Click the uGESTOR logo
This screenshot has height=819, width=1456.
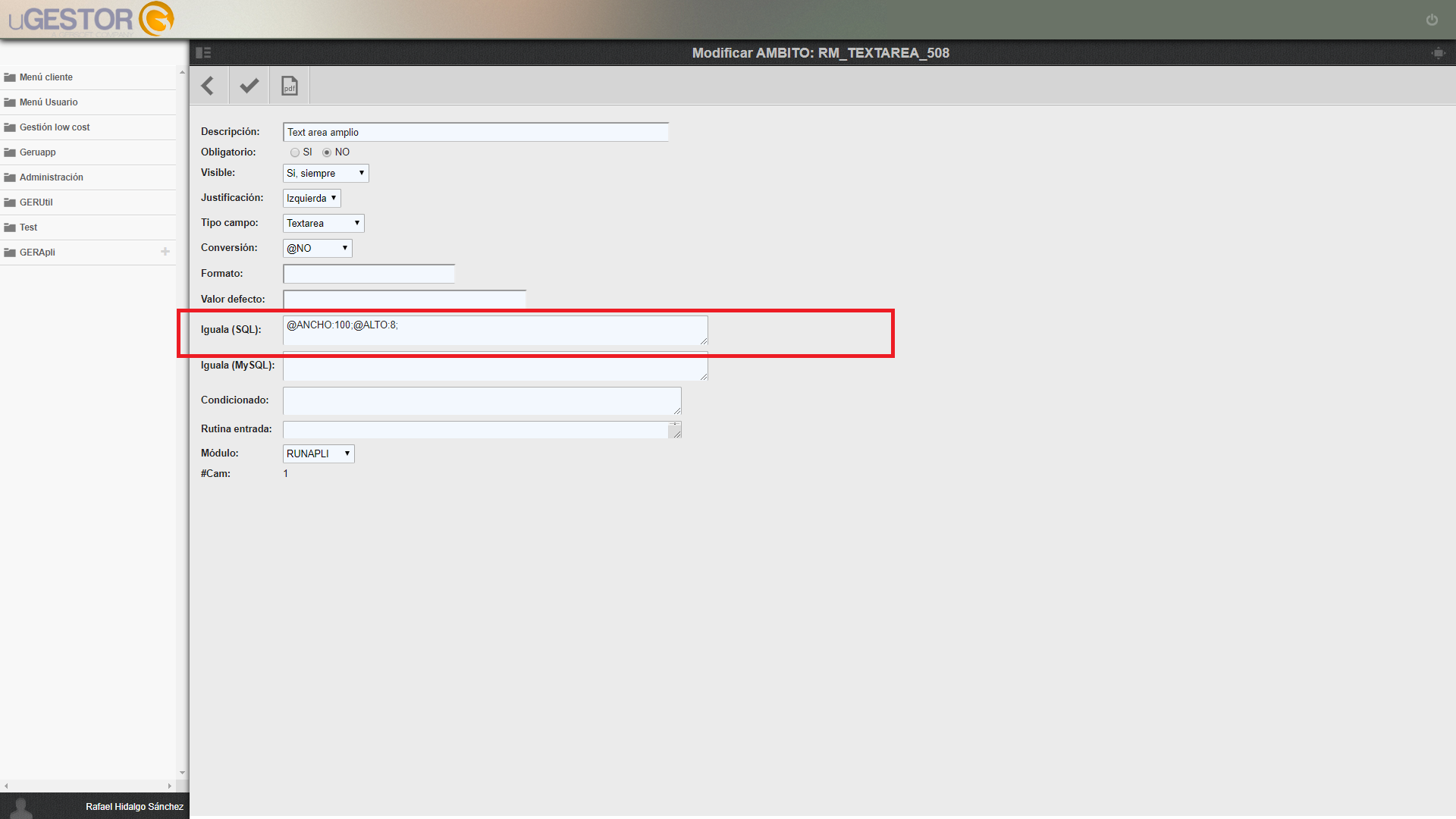pyautogui.click(x=92, y=19)
